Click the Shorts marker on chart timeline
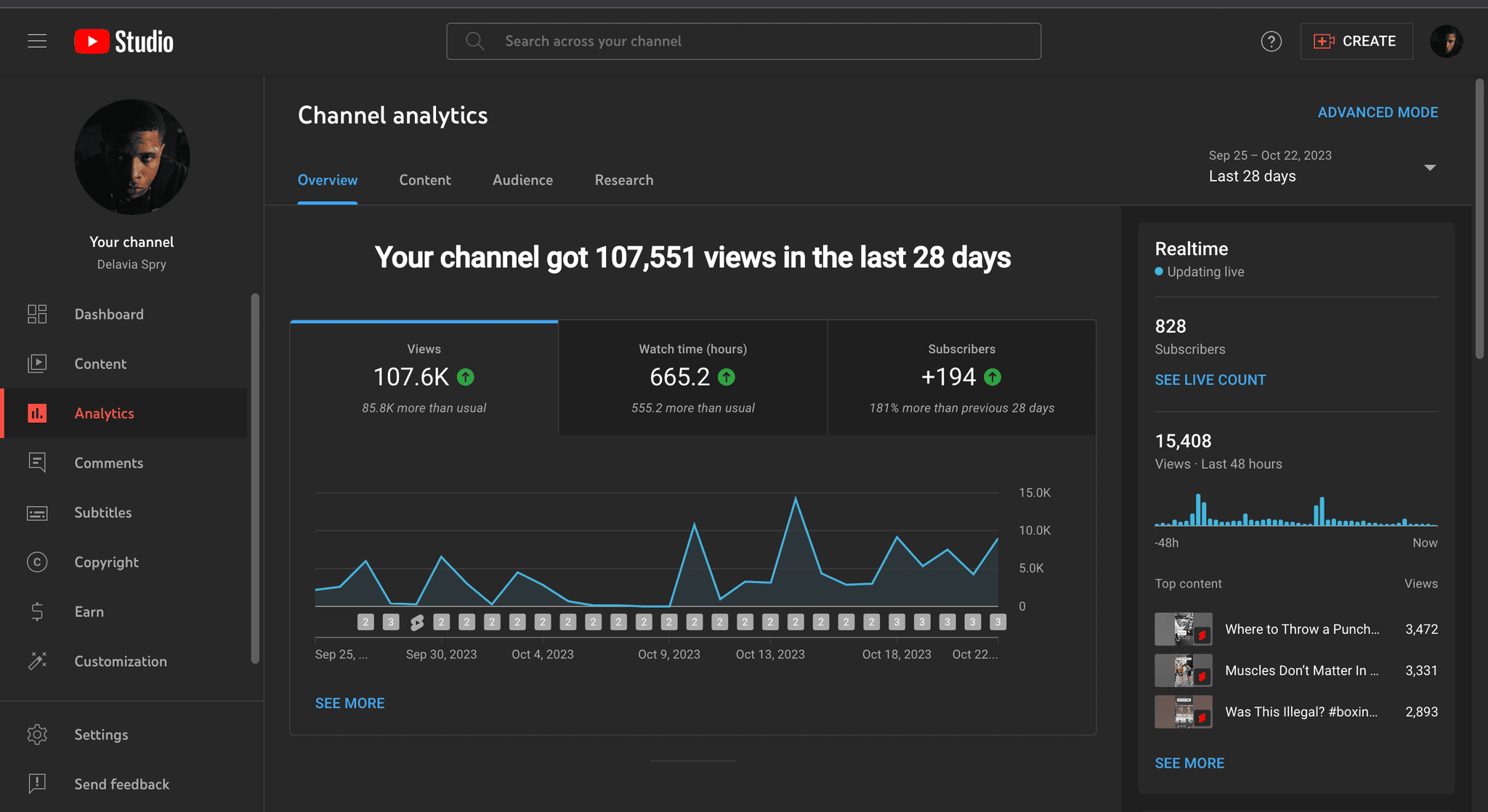This screenshot has width=1488, height=812. point(416,622)
